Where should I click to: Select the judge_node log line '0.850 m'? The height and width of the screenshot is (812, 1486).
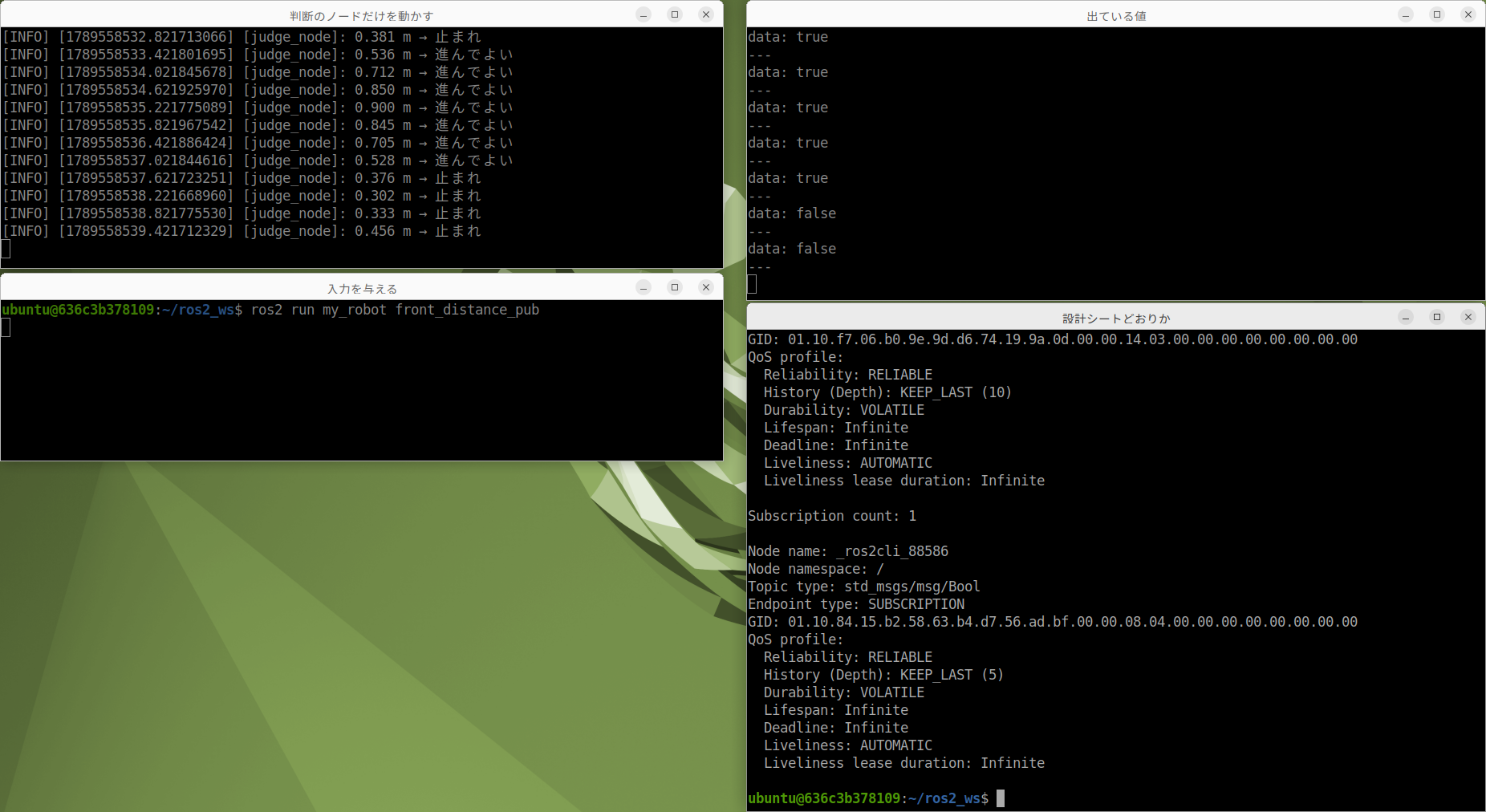(x=258, y=90)
